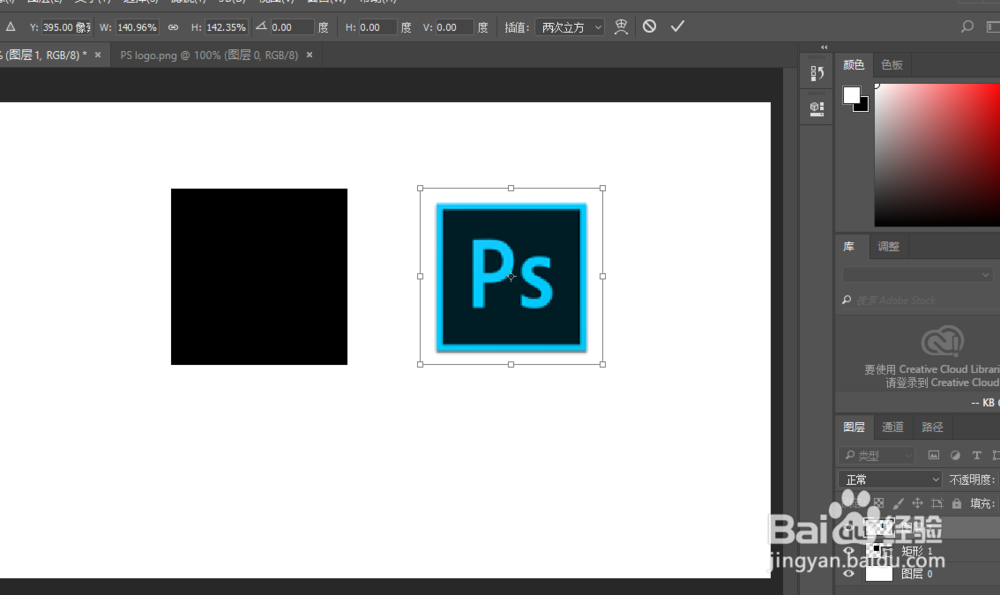The width and height of the screenshot is (1000, 595).
Task: Toggle the maintain aspect ratio link icon
Action: tap(173, 27)
